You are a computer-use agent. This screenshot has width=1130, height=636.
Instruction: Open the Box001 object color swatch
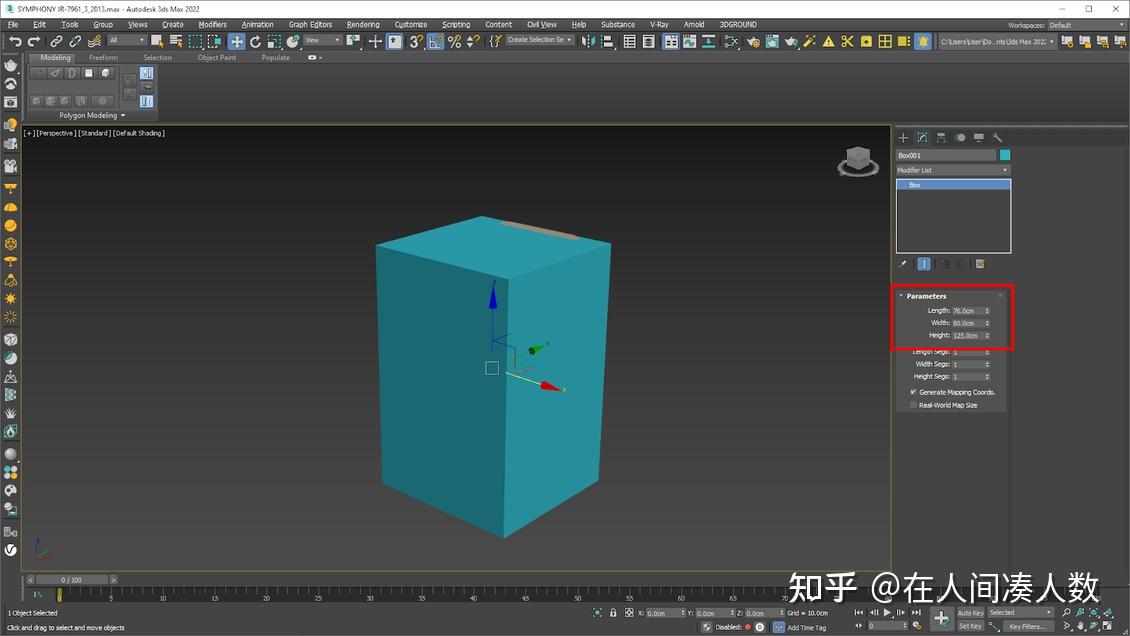(x=1005, y=155)
